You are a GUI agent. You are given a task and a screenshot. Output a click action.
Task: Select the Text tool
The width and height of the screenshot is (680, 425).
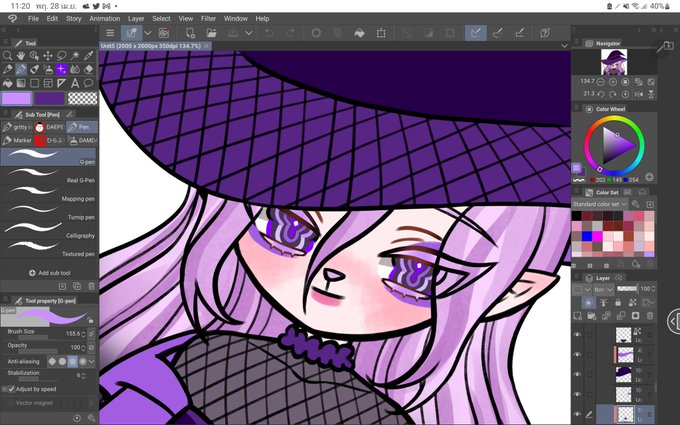(75, 83)
